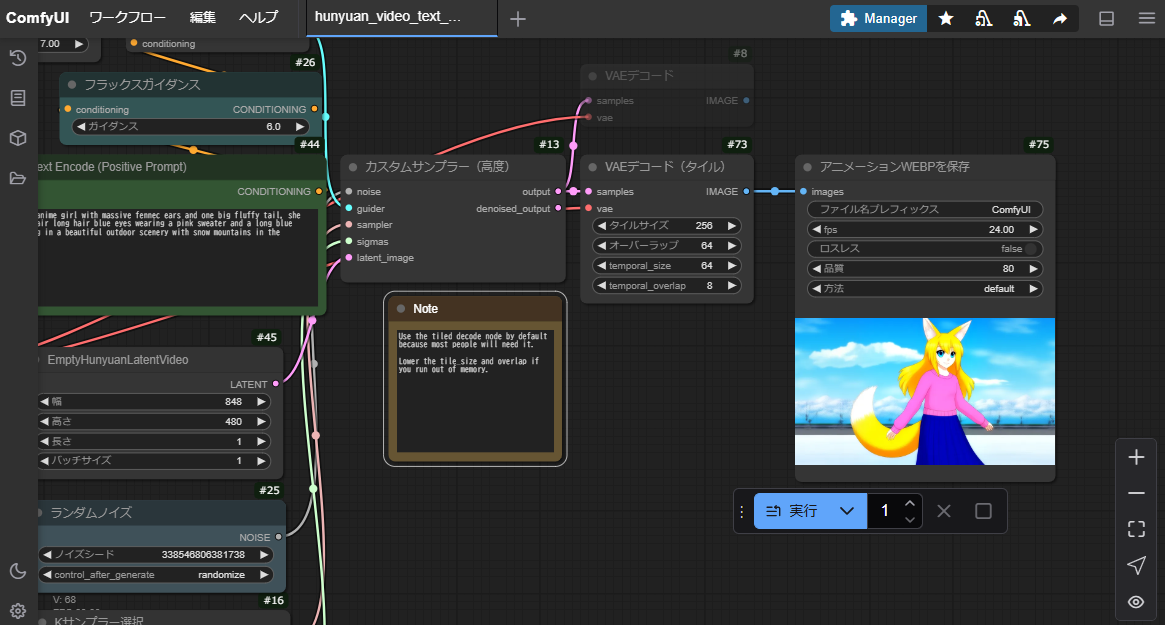Toggle the bottom panel icon
Viewport: 1165px width, 625px height.
[1106, 19]
